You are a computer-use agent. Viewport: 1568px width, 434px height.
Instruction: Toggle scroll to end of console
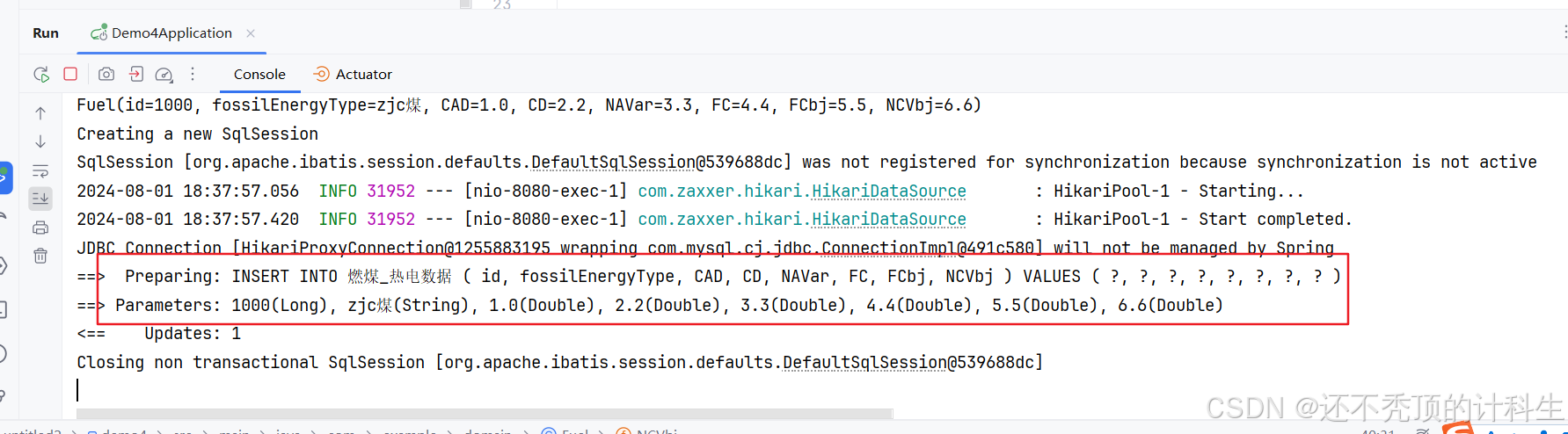[40, 199]
